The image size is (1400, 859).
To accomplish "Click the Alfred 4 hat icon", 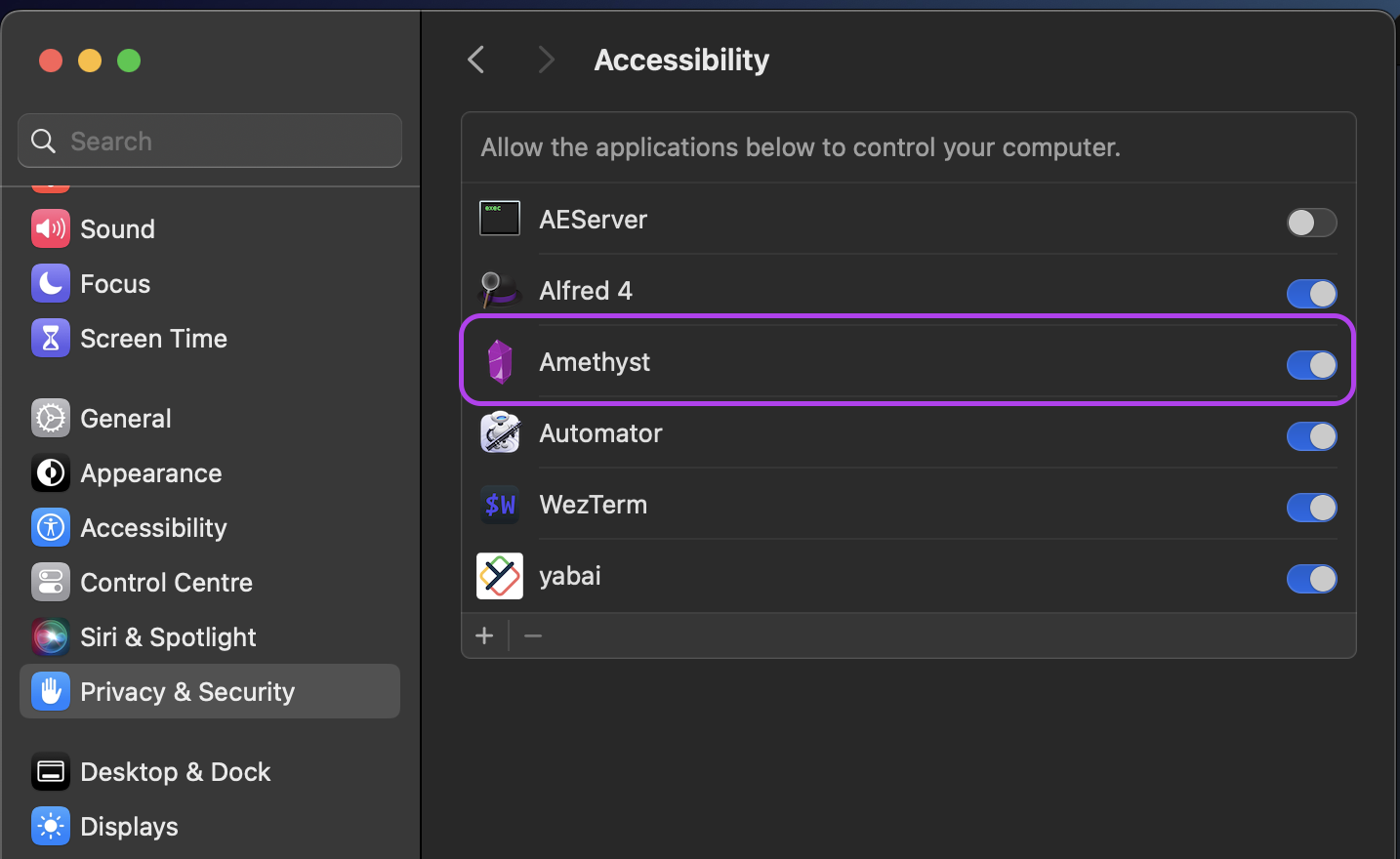I will click(x=500, y=290).
